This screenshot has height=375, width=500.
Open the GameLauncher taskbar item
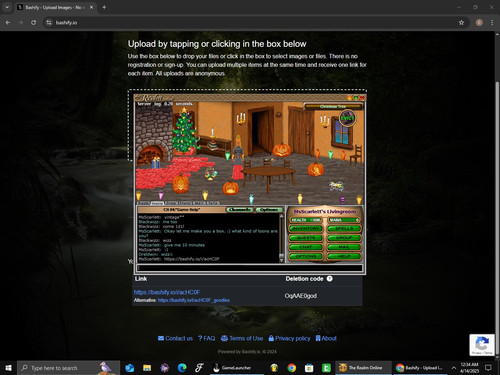(x=237, y=368)
